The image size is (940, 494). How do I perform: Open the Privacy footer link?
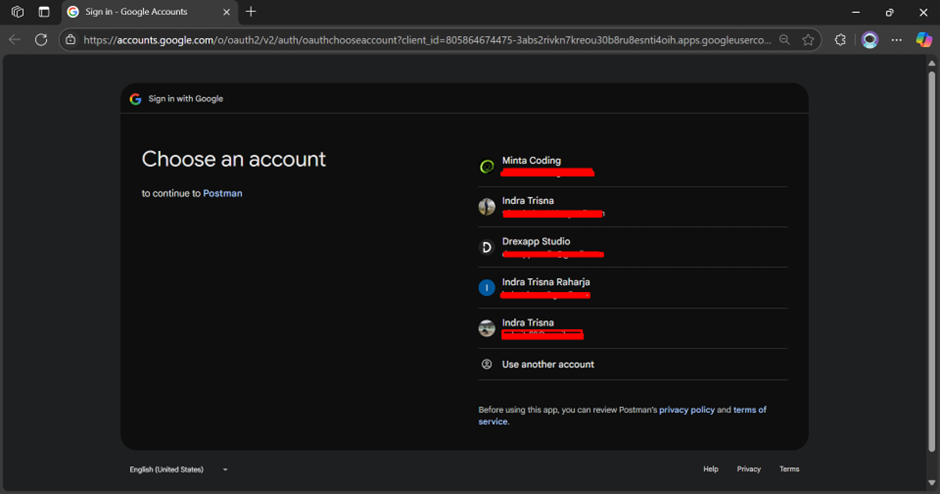tap(749, 469)
